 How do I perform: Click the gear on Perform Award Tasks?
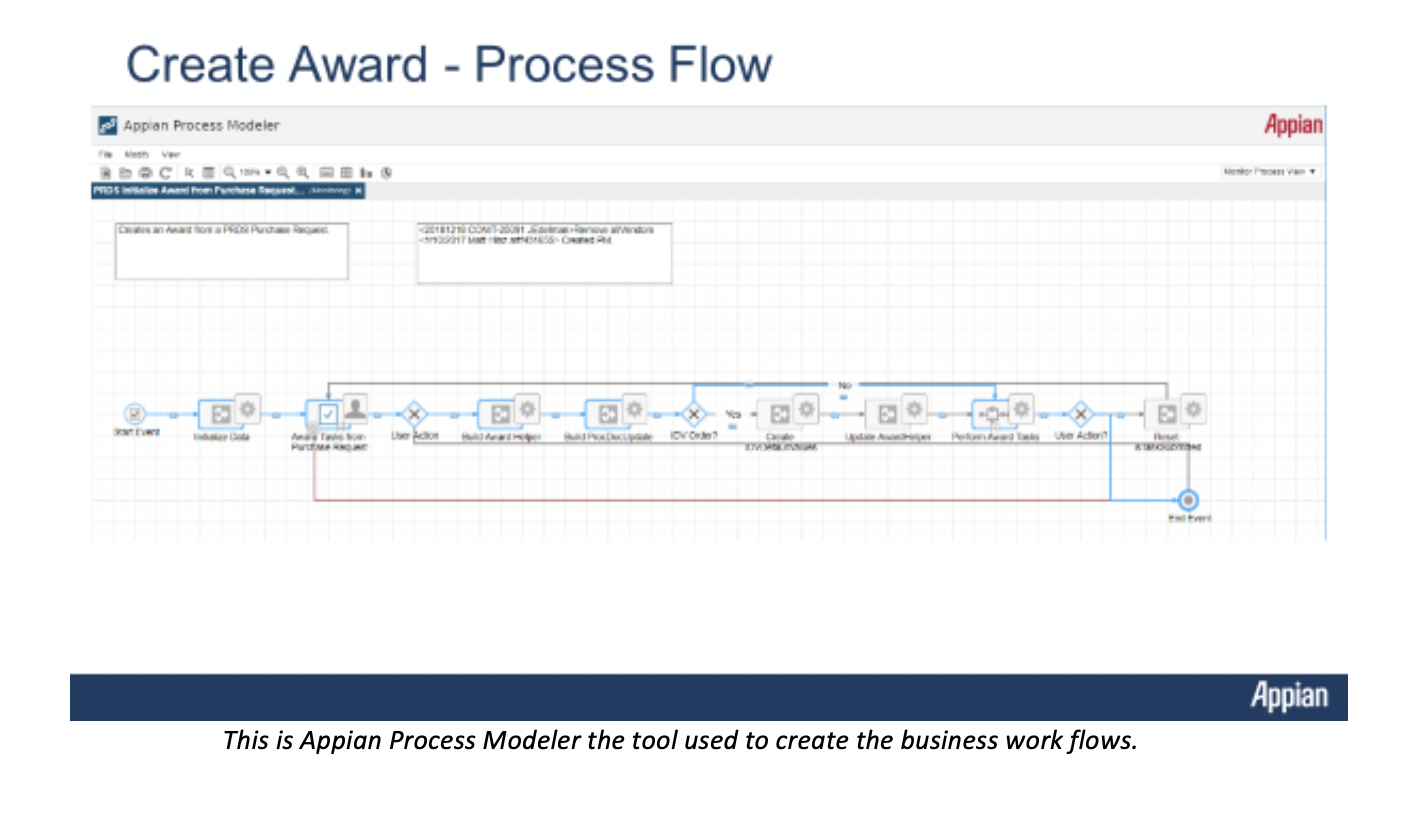tap(1021, 407)
